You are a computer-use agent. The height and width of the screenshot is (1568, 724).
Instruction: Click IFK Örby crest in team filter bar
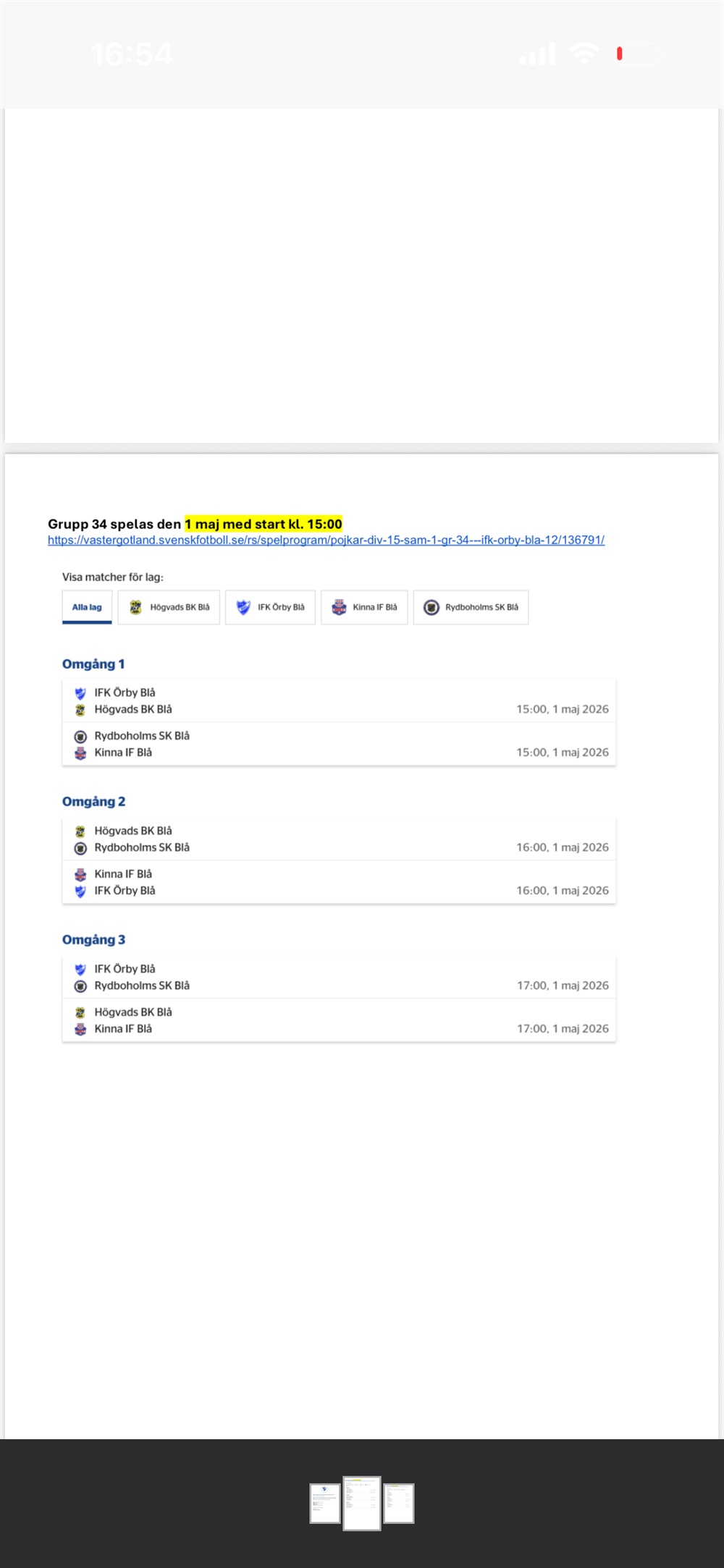(x=244, y=607)
